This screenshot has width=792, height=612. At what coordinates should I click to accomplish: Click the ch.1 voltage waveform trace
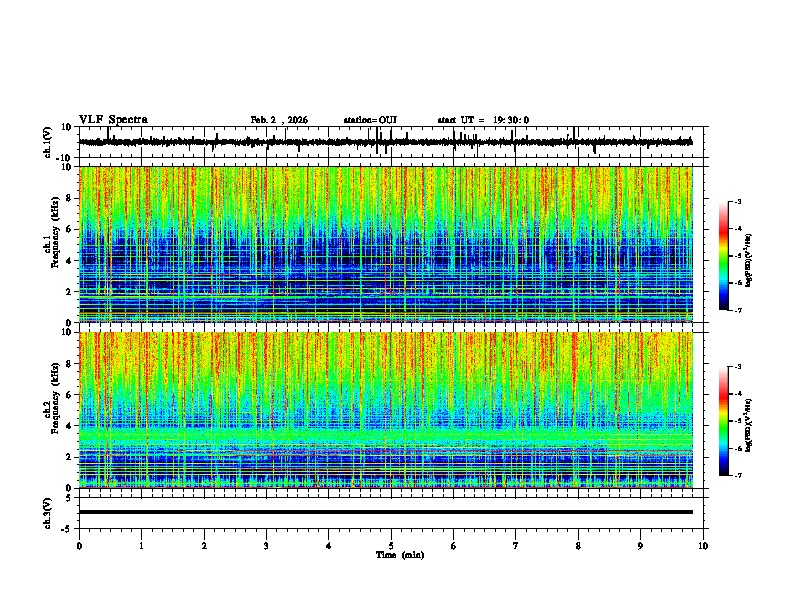pos(386,142)
